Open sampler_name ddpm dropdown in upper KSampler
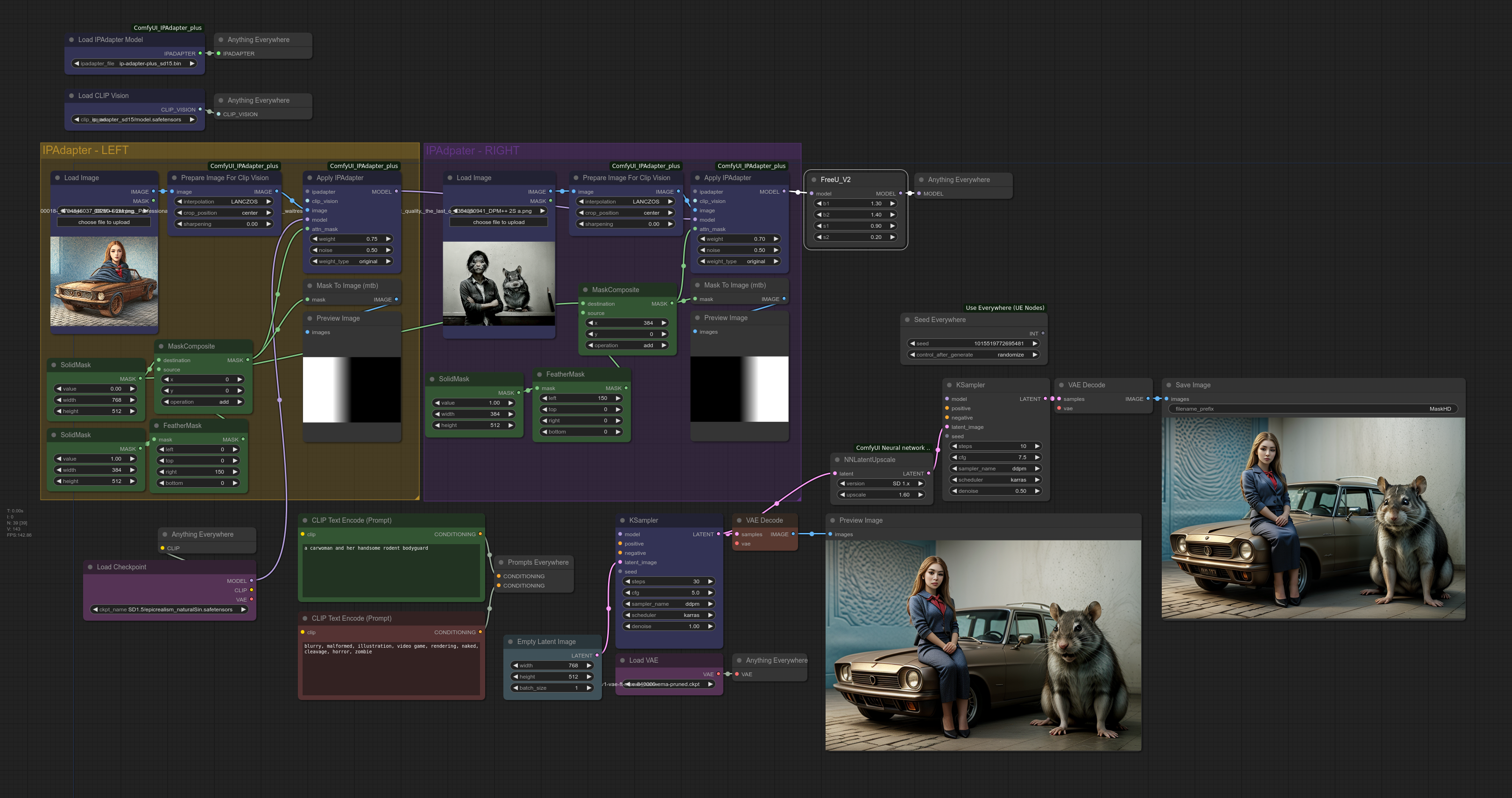 coord(996,468)
